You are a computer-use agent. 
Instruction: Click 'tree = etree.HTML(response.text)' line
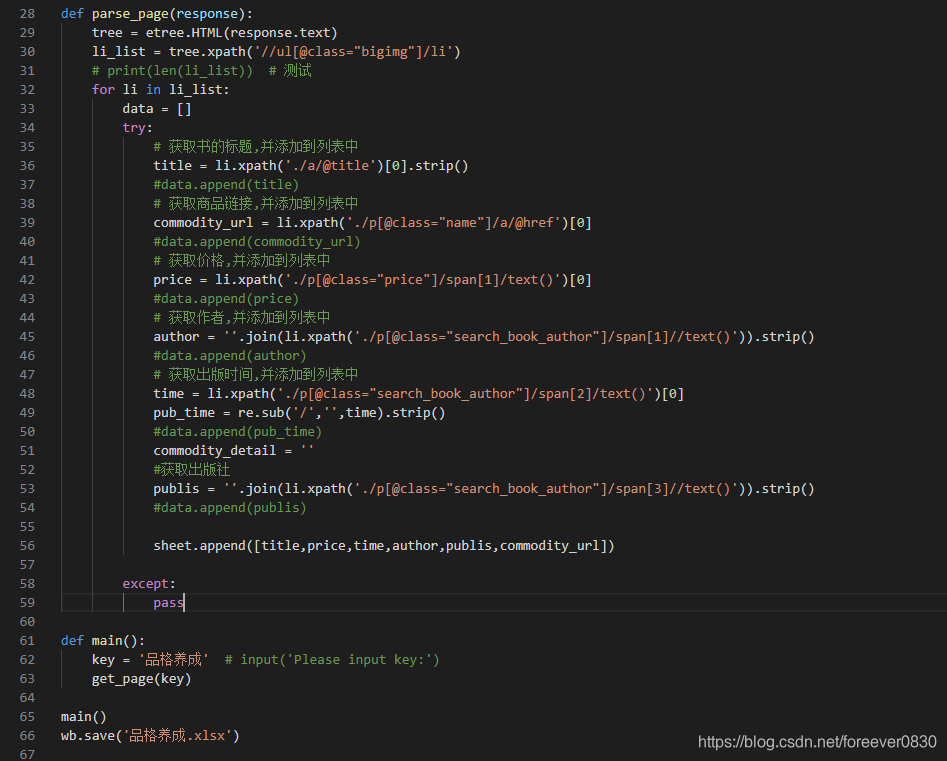point(214,33)
